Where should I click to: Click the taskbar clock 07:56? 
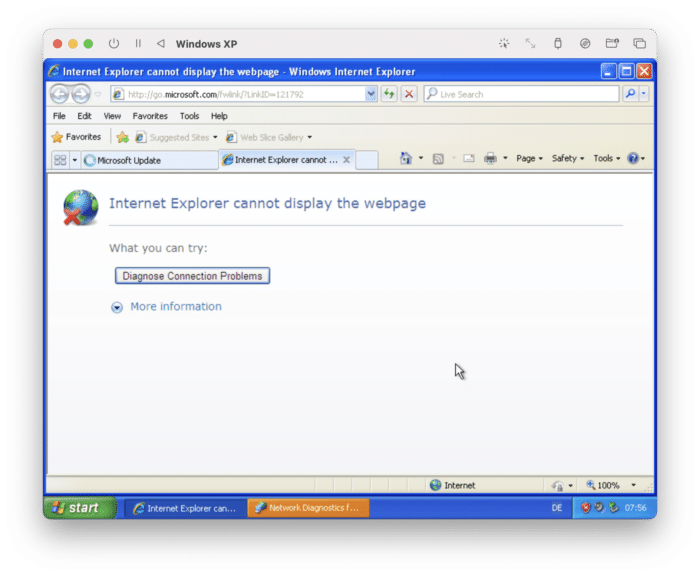click(635, 508)
